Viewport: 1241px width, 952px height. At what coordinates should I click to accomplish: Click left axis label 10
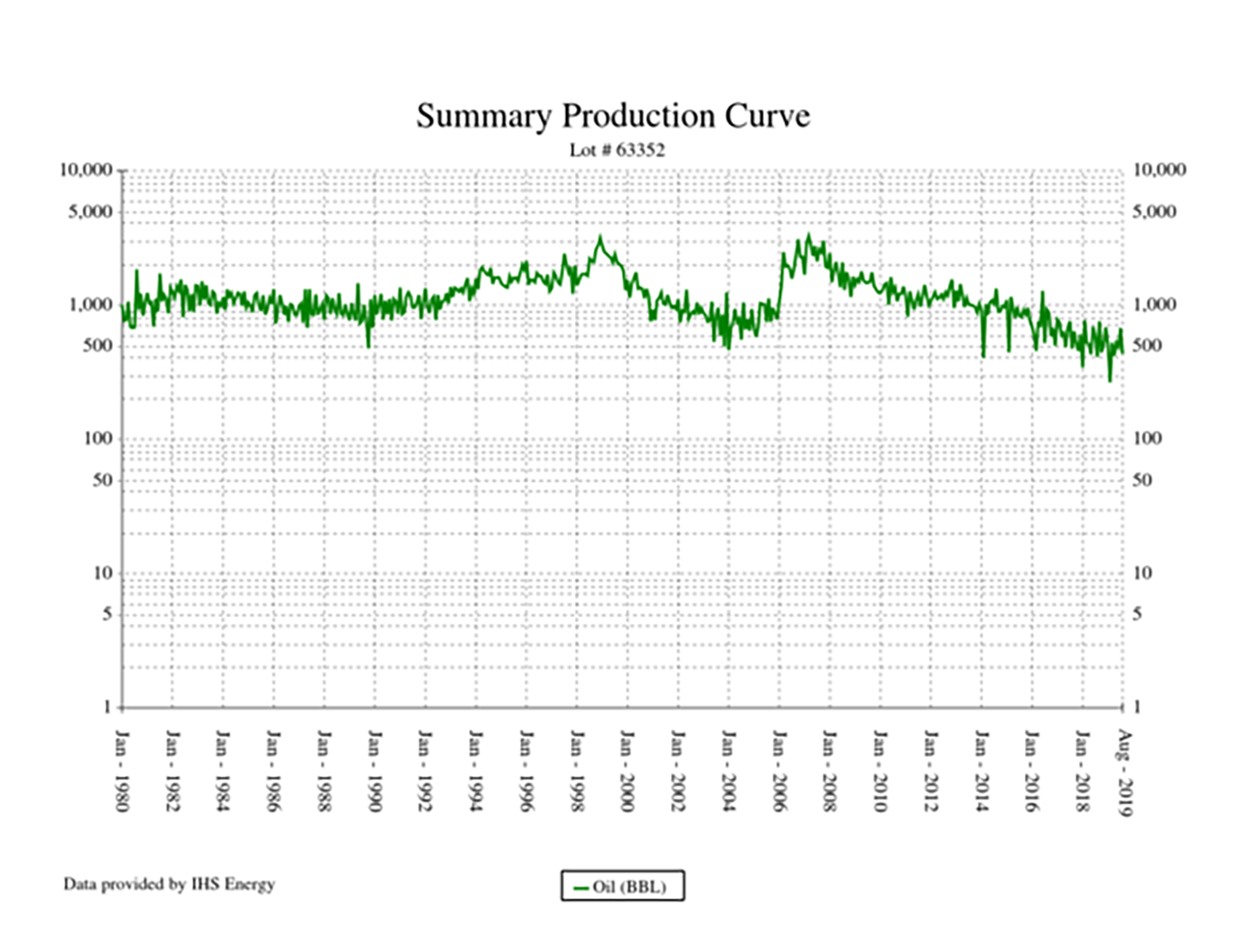[x=103, y=573]
